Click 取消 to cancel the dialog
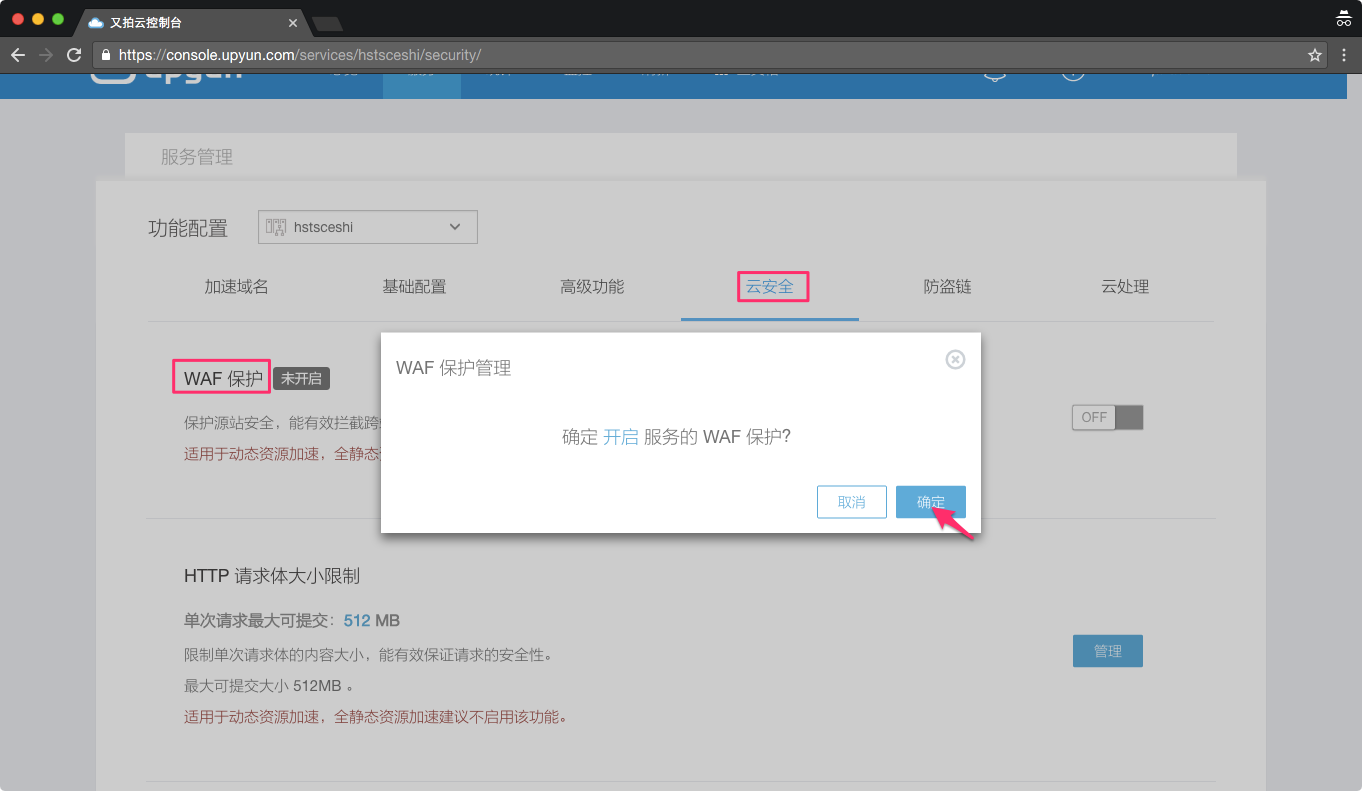 851,502
